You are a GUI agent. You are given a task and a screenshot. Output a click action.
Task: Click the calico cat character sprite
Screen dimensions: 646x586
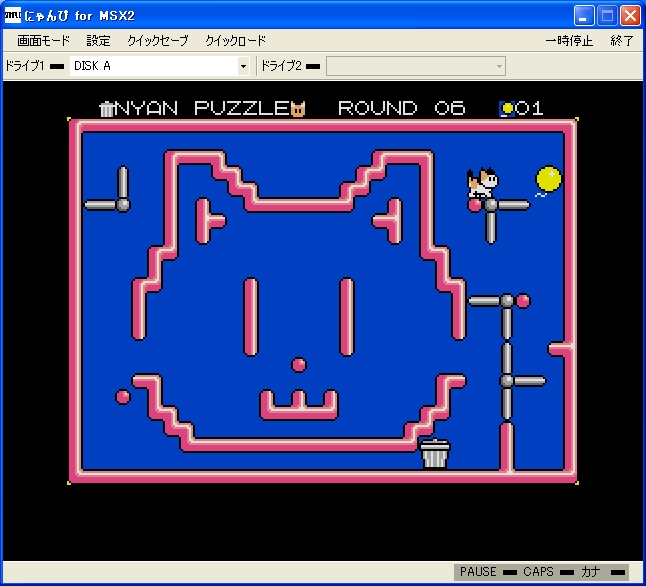coord(482,182)
